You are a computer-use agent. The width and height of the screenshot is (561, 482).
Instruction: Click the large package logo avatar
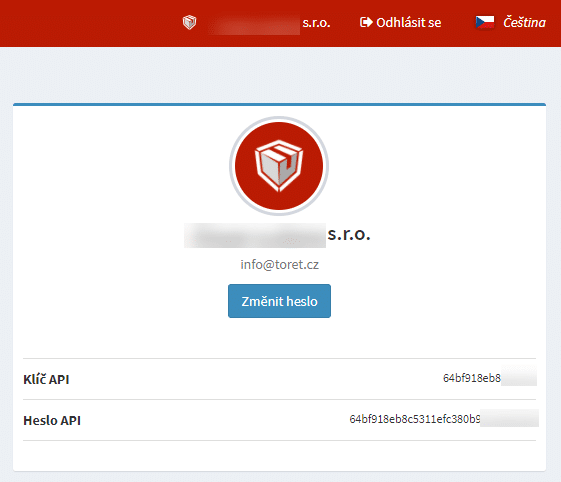279,166
